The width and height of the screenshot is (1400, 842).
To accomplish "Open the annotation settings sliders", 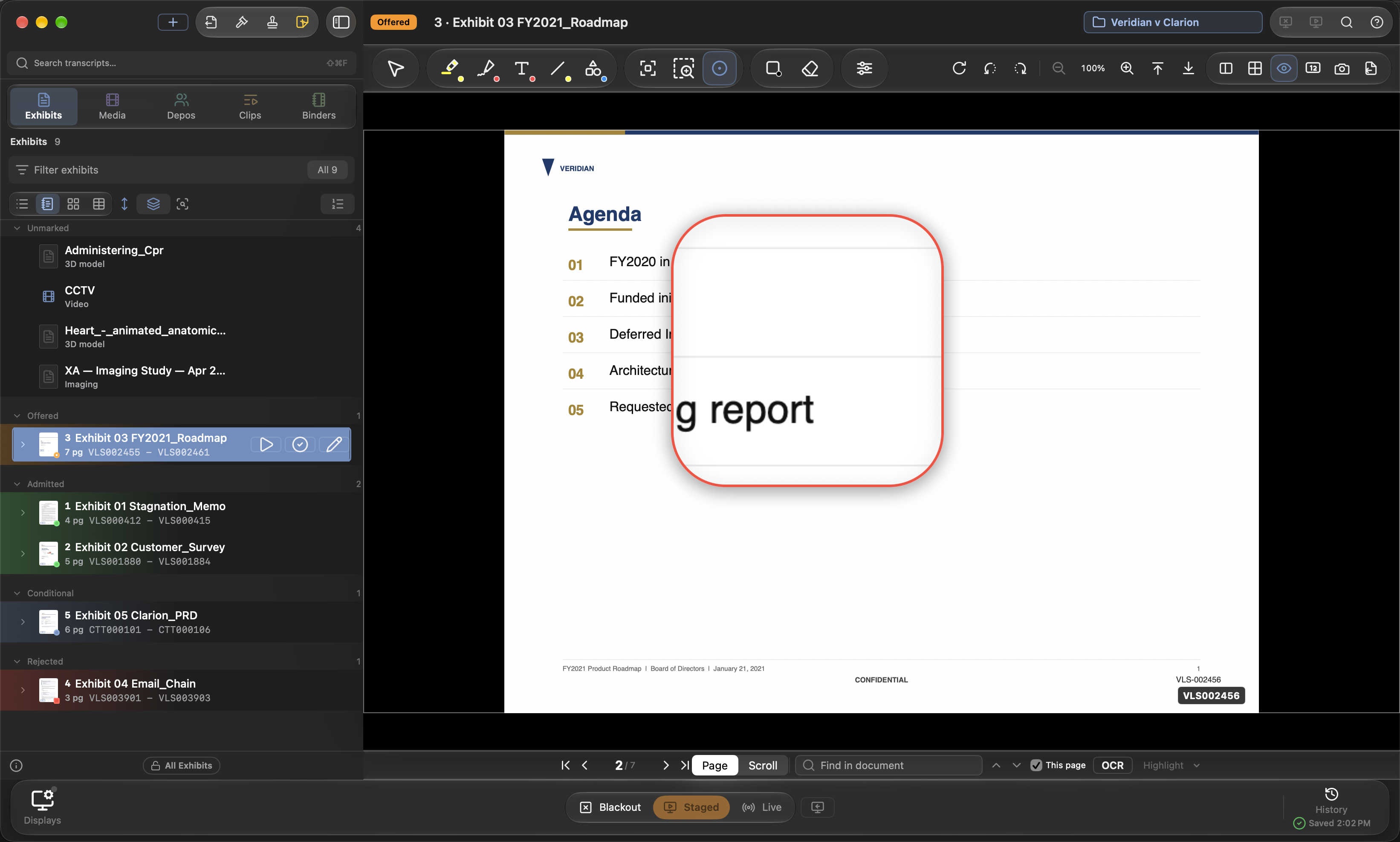I will tap(864, 69).
